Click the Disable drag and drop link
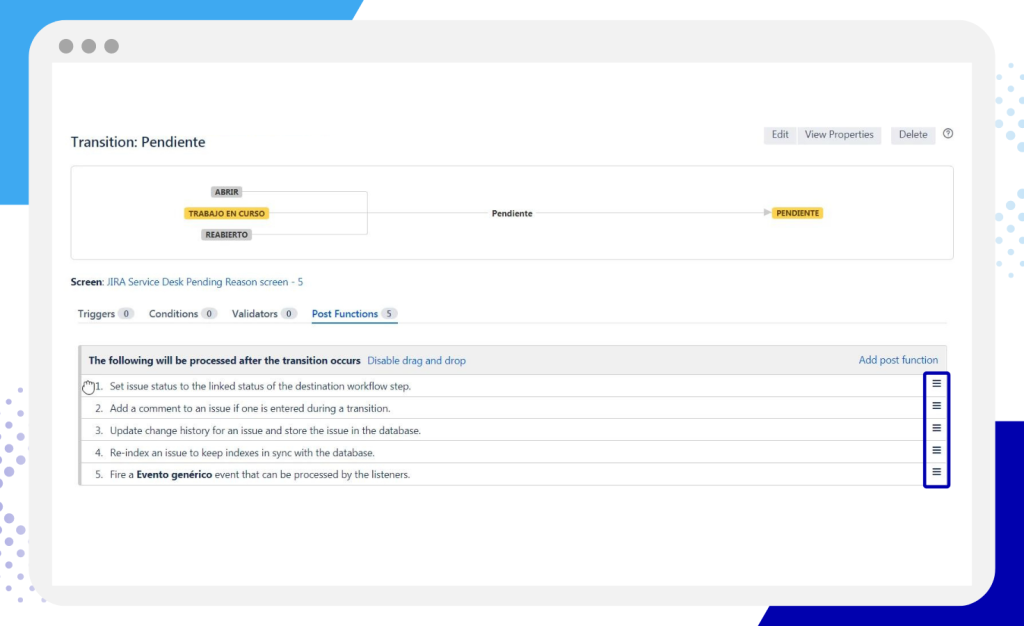The image size is (1024, 626). [416, 361]
